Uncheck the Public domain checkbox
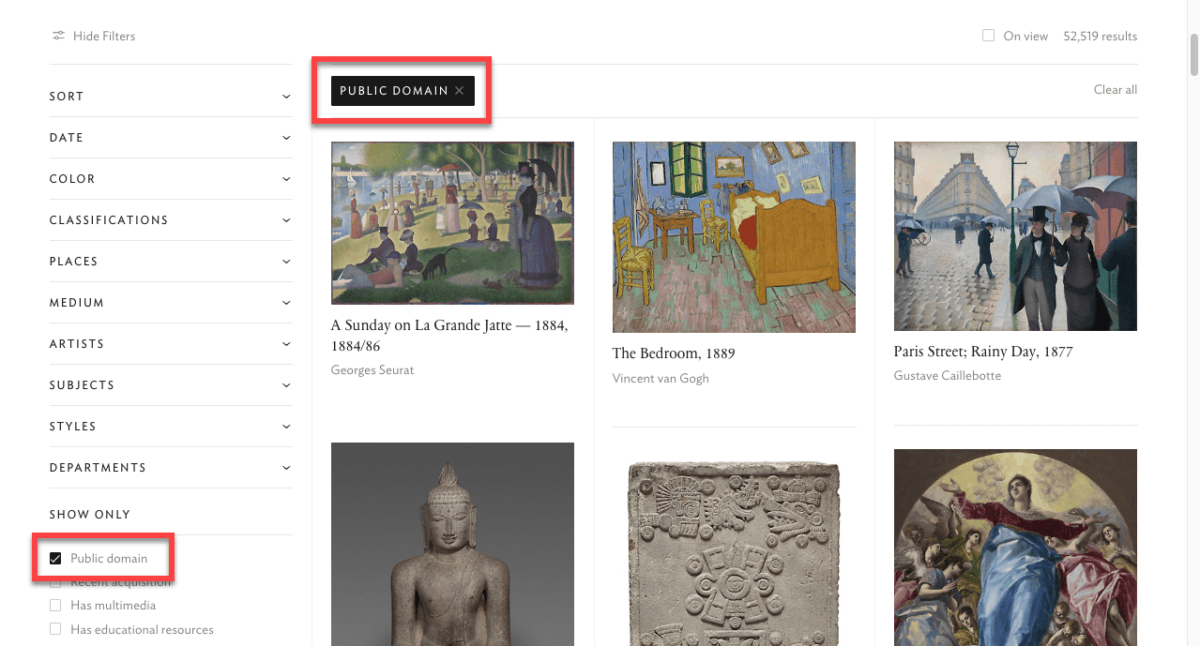This screenshot has height=646, width=1200. (56, 558)
